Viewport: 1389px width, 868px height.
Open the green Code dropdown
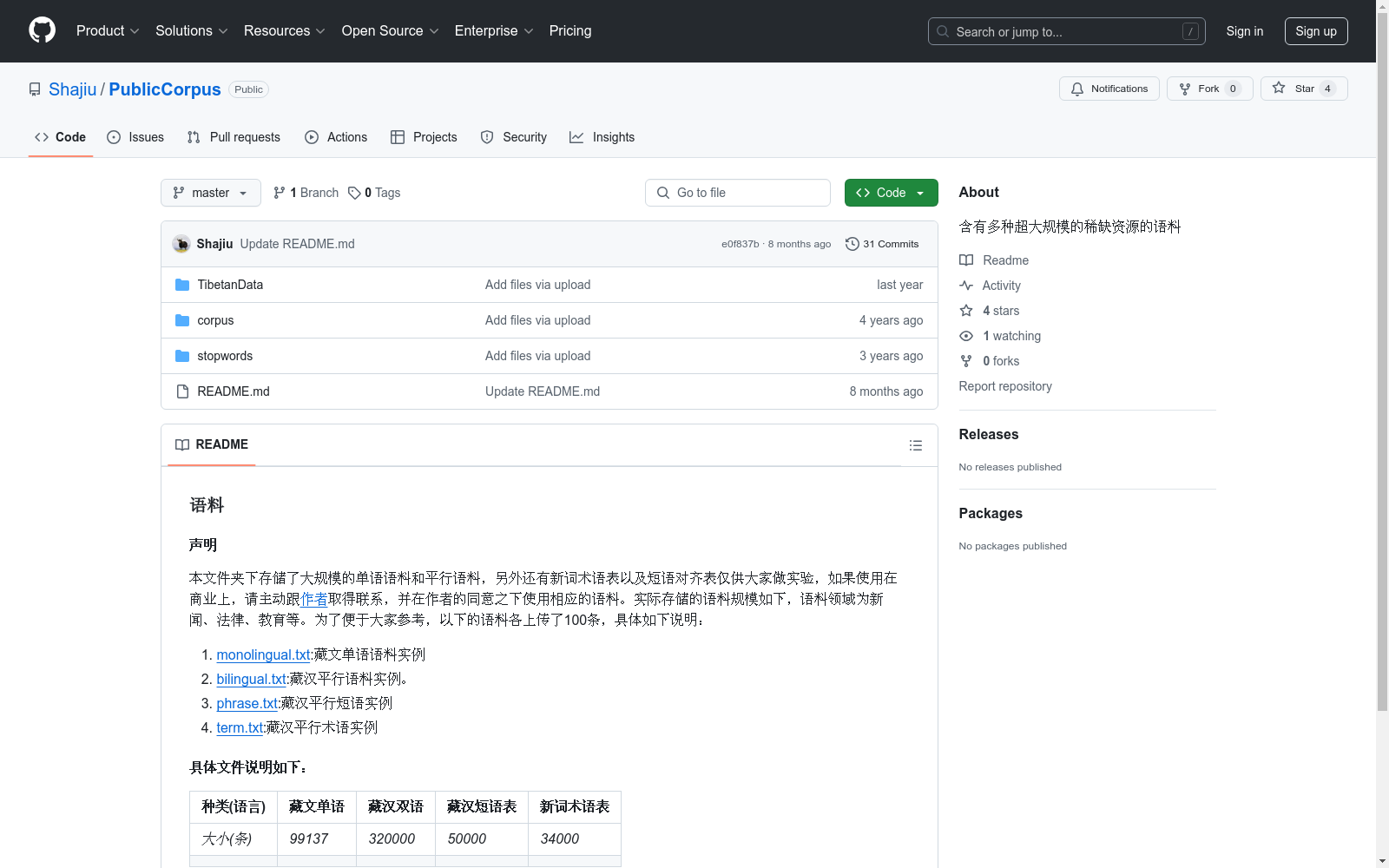point(891,193)
